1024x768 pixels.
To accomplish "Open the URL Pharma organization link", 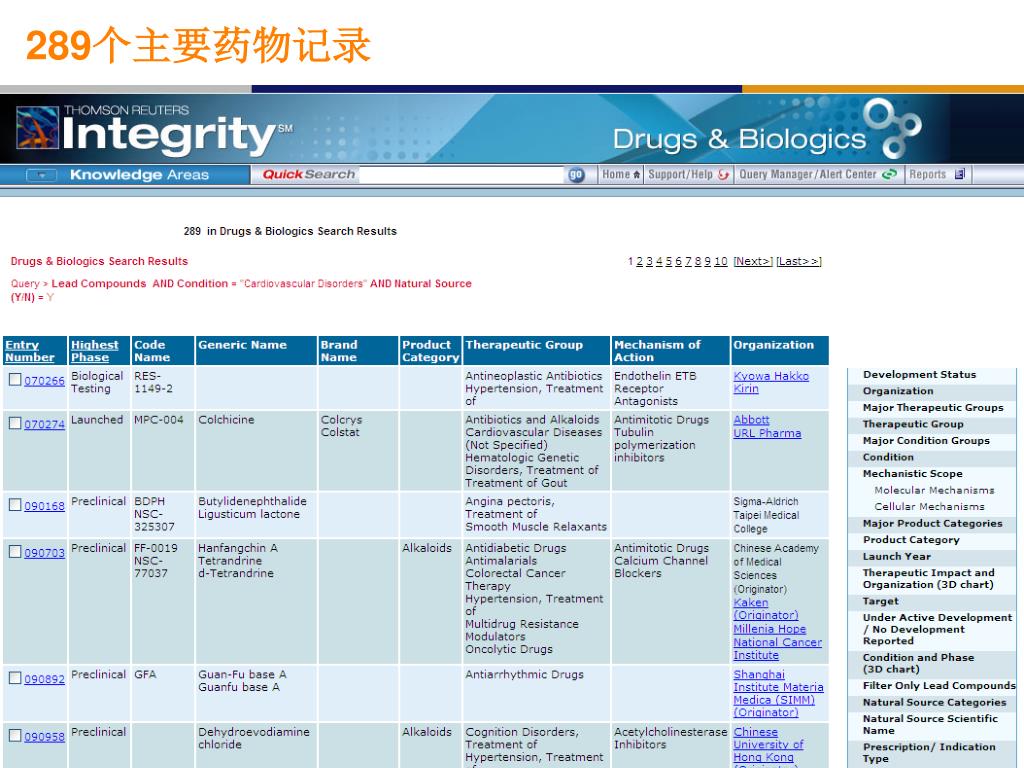I will coord(767,433).
